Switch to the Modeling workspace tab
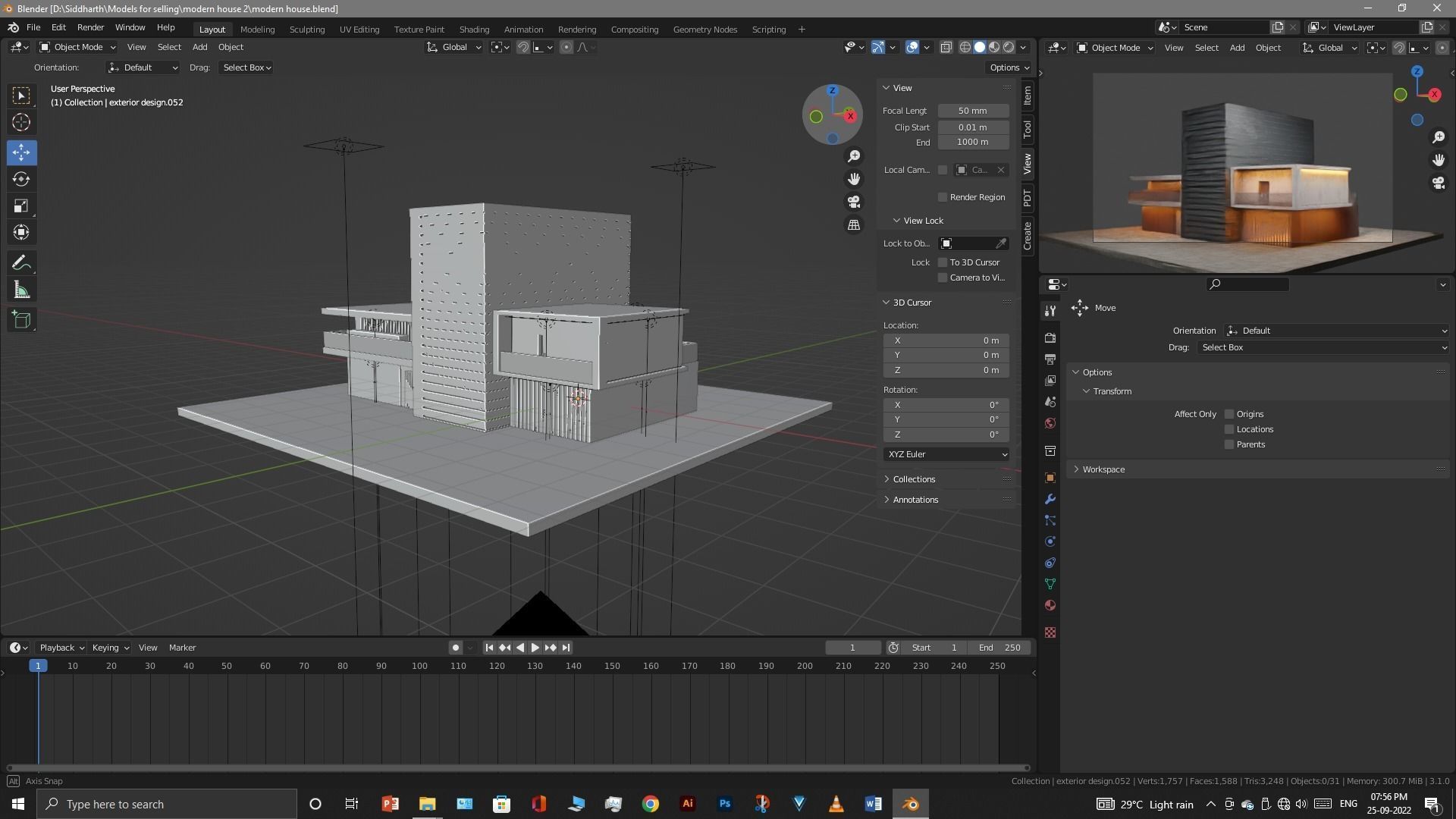The image size is (1456, 819). (x=257, y=30)
